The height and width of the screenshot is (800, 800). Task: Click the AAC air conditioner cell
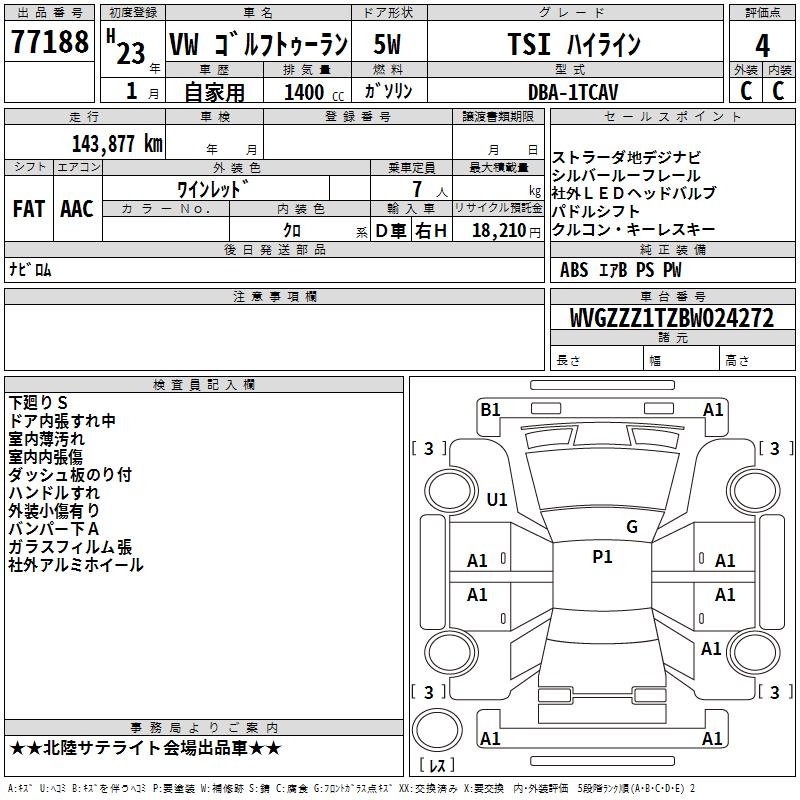pos(77,209)
